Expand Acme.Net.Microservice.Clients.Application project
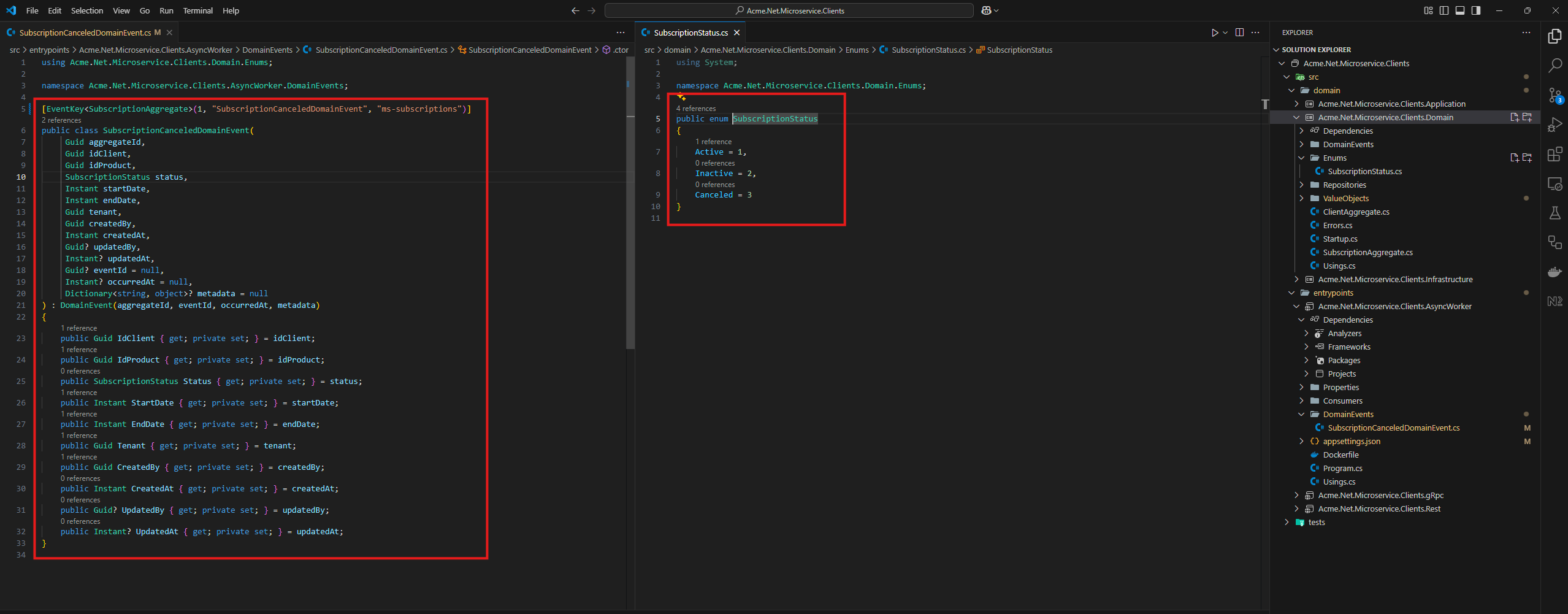The width and height of the screenshot is (1568, 614). 1296,104
